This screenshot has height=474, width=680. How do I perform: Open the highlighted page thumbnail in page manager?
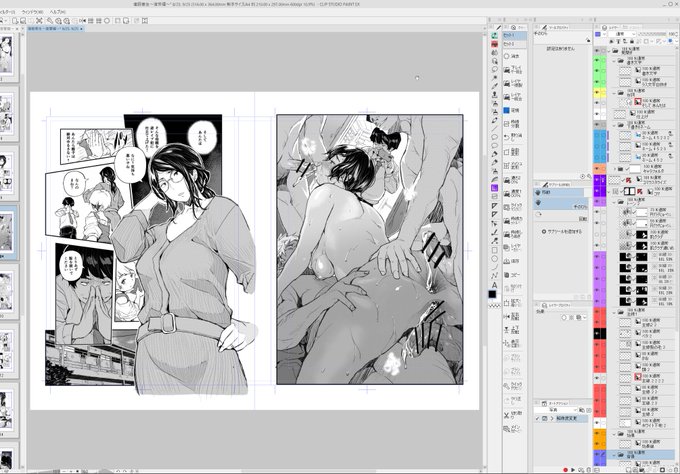point(8,232)
